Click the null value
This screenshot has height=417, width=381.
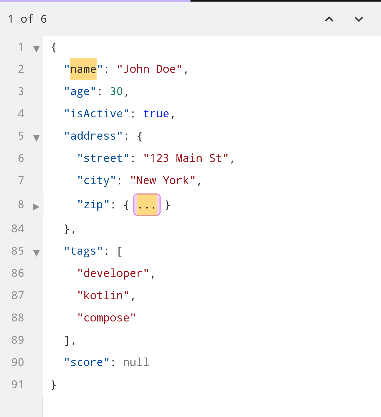point(136,362)
